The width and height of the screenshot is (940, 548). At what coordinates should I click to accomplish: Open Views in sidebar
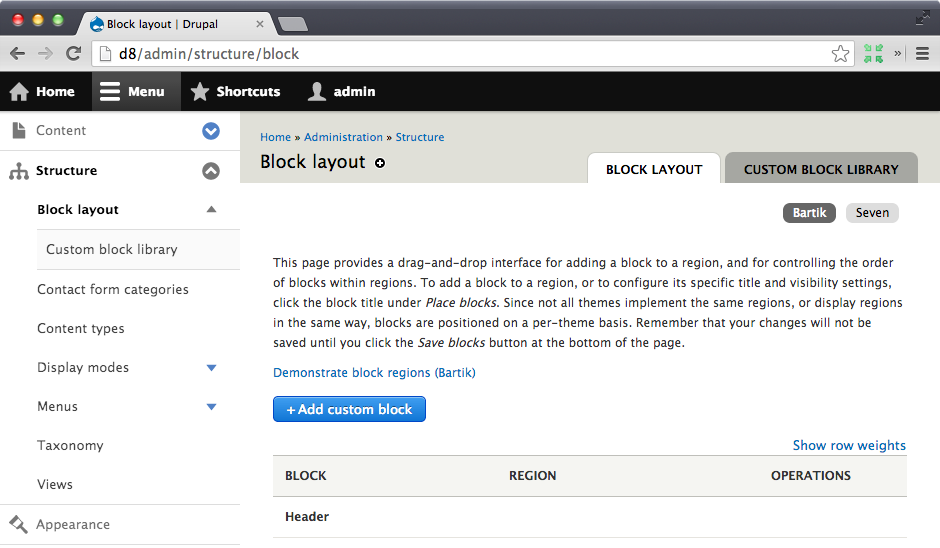pos(55,484)
